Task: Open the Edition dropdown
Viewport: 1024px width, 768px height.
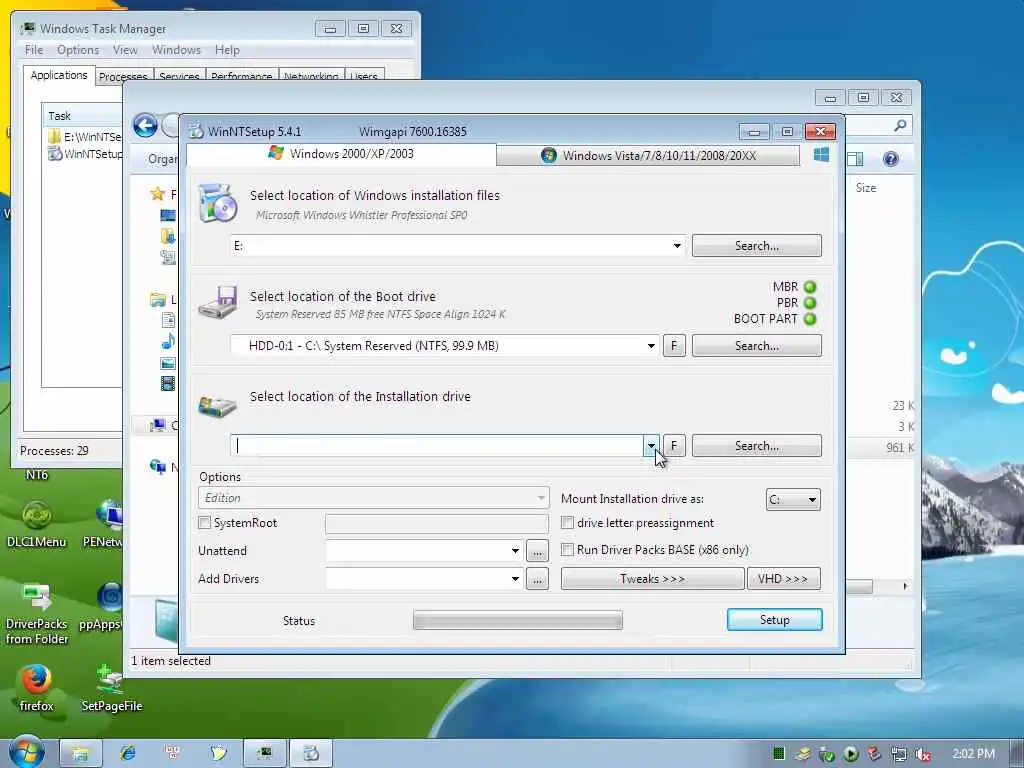Action: (374, 498)
